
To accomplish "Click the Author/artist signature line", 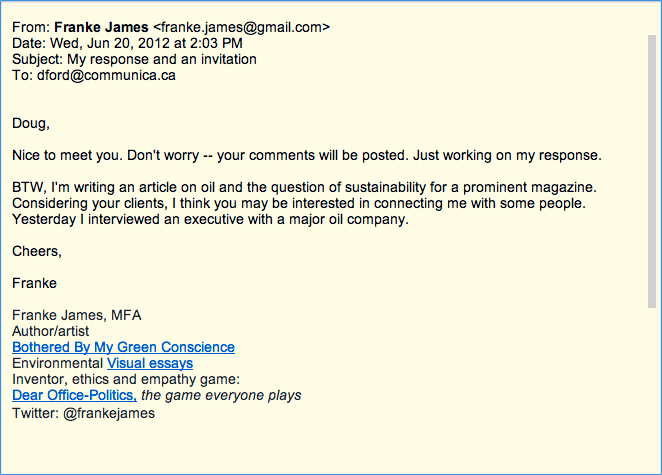I will click(x=51, y=331).
